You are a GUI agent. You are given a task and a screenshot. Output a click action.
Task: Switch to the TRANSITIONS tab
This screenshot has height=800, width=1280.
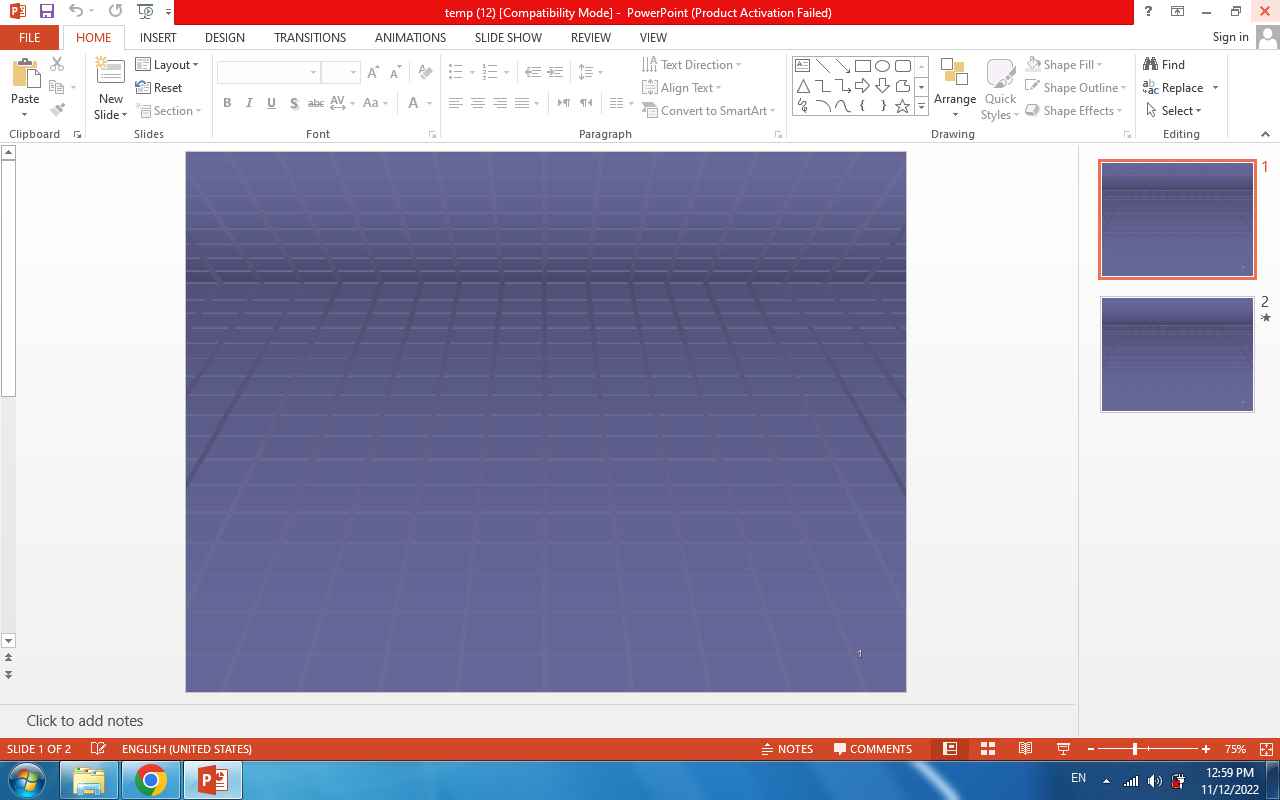[x=310, y=37]
